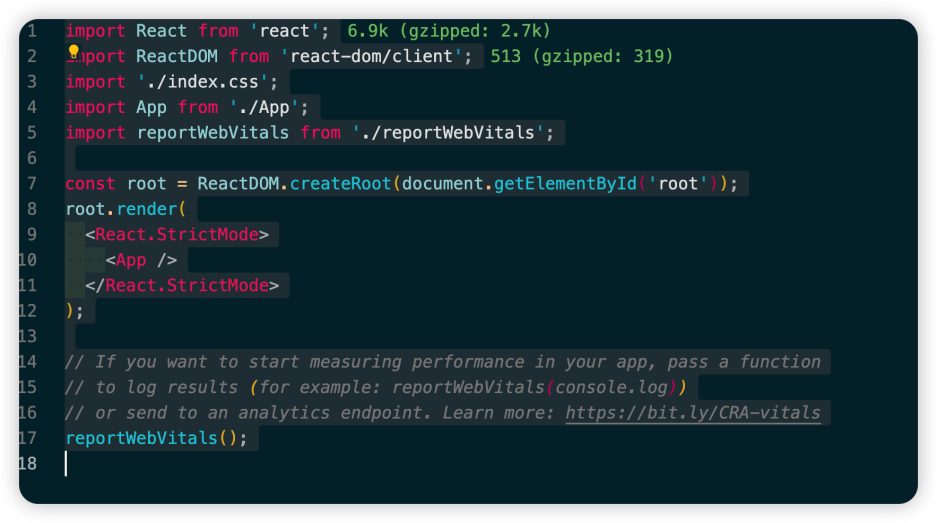This screenshot has width=937, height=523.
Task: Open the bit.ly/CRA-vitals link in the comment
Action: tap(692, 413)
